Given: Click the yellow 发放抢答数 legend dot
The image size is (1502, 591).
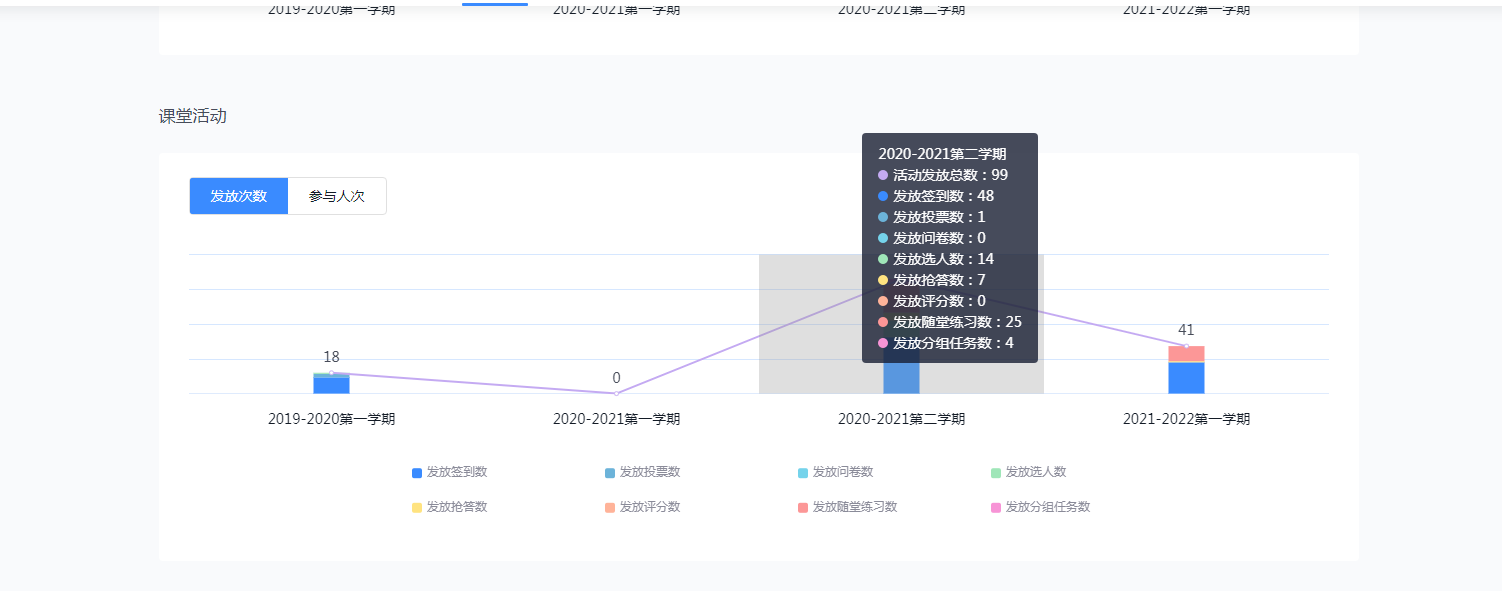Looking at the screenshot, I should (417, 507).
